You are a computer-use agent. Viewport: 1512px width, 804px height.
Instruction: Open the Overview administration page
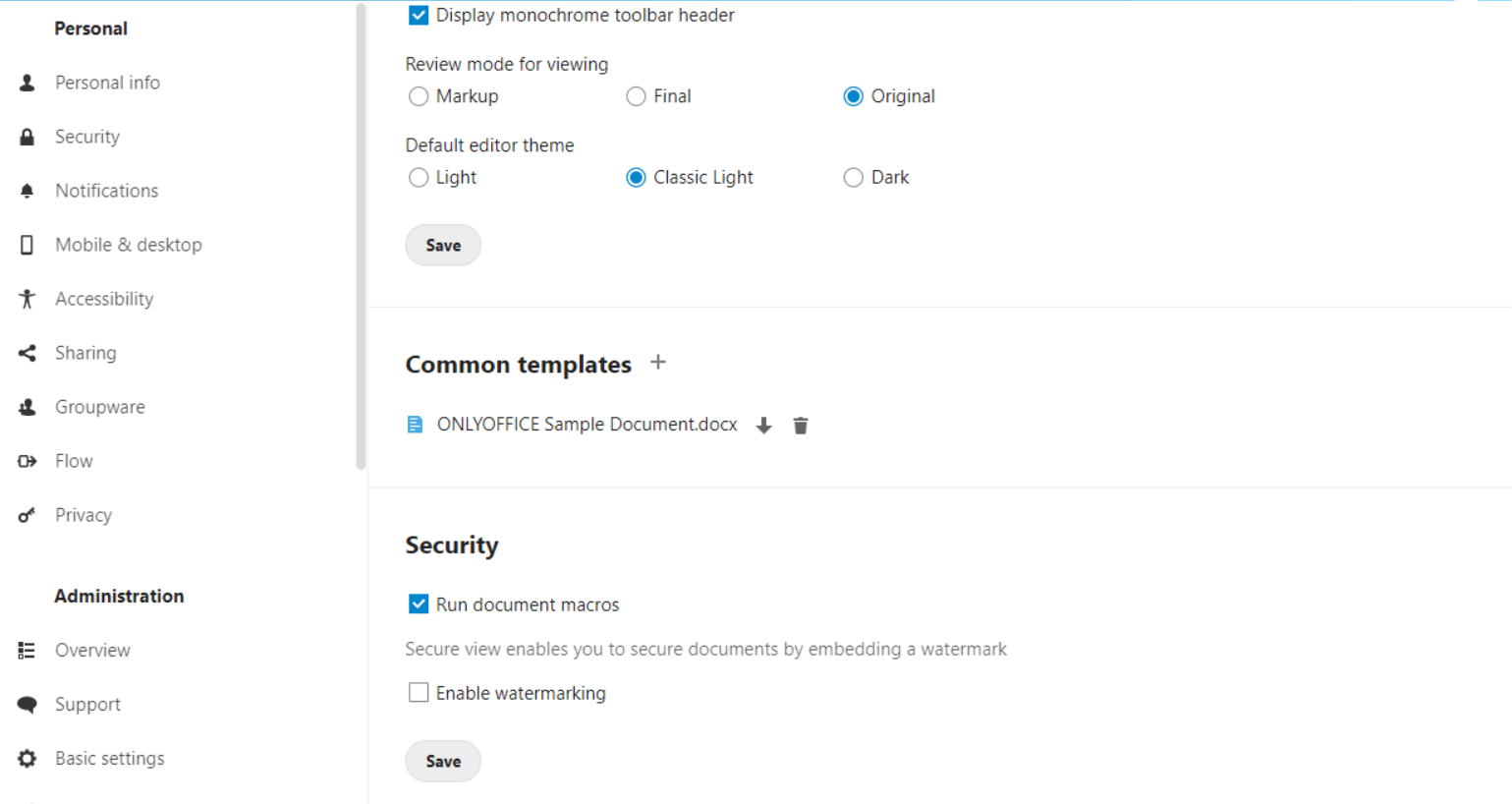coord(92,651)
